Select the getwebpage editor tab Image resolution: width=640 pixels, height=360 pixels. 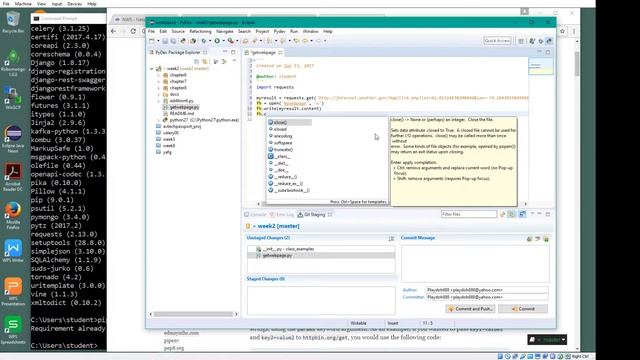coord(263,53)
